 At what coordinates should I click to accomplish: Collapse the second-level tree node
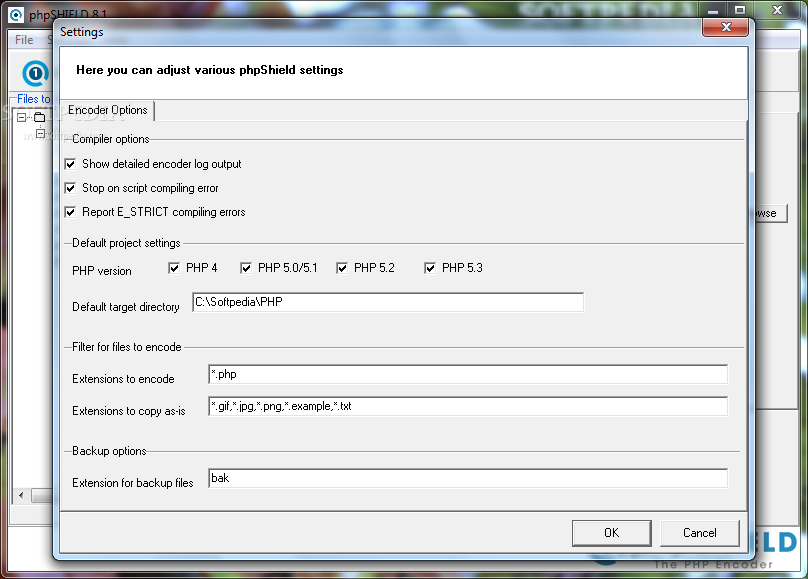(41, 133)
